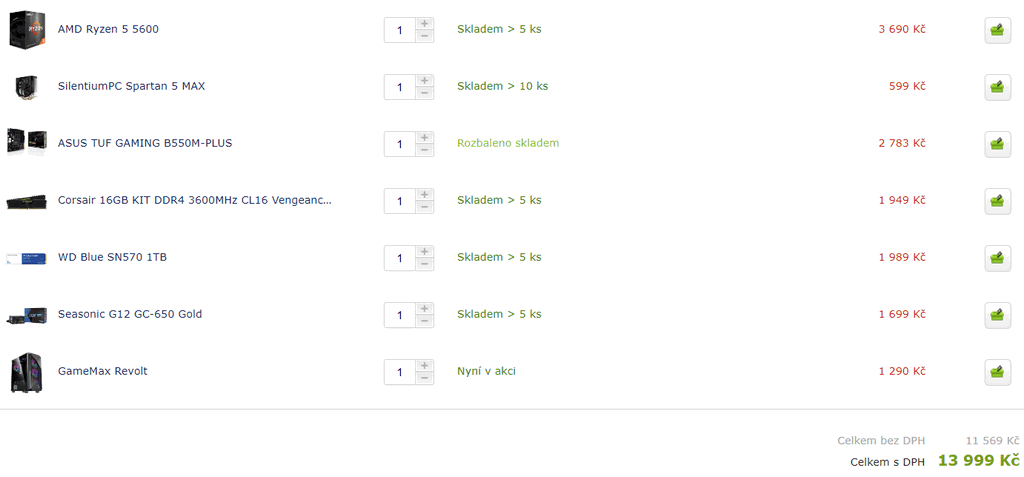Decrease quantity of WD Blue SN570 1TB
Screen dimensions: 1024x477
424,265
